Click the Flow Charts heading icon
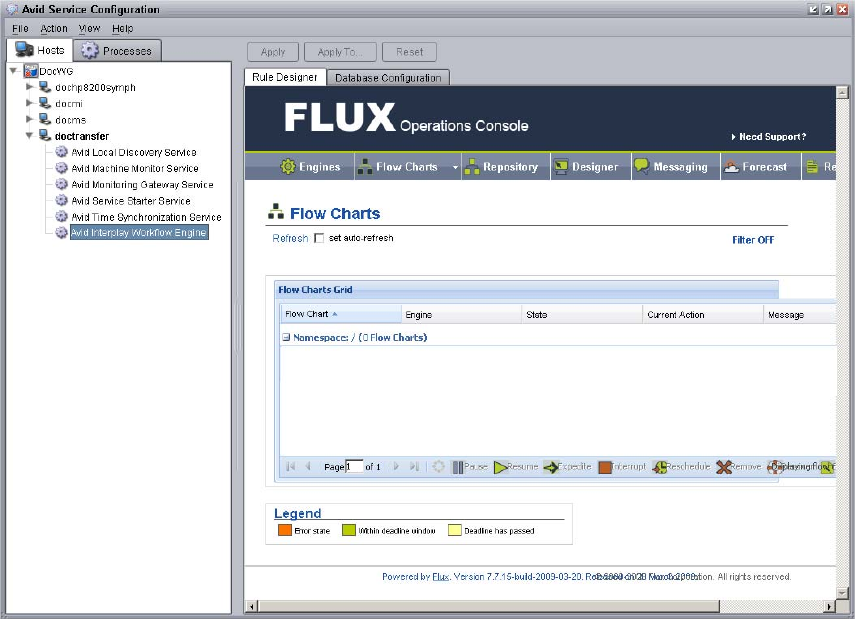 tap(276, 212)
